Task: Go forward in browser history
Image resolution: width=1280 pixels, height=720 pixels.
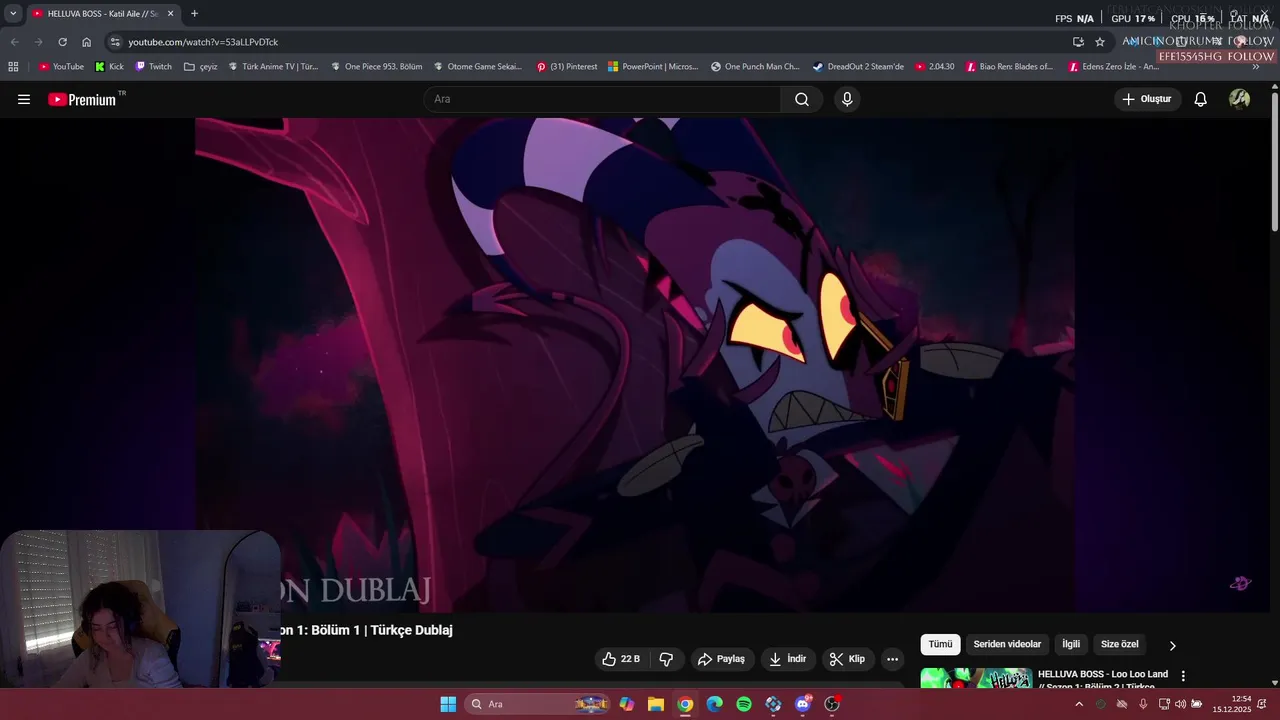Action: [x=38, y=42]
